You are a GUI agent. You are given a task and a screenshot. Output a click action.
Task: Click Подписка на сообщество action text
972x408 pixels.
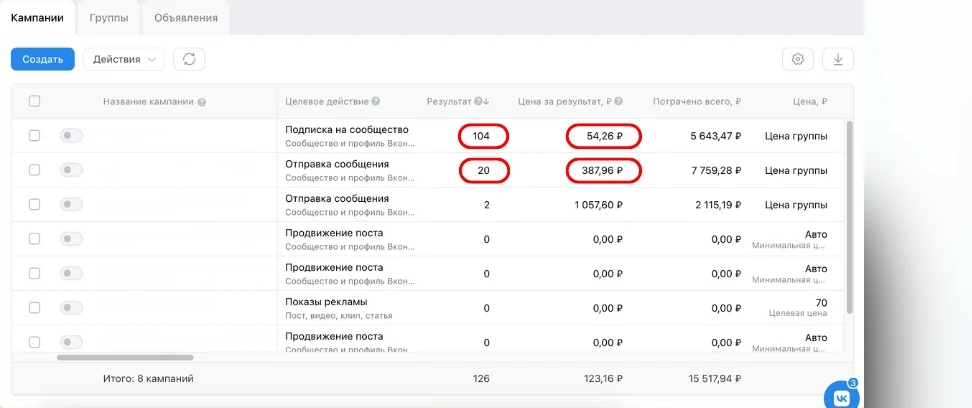pos(347,130)
